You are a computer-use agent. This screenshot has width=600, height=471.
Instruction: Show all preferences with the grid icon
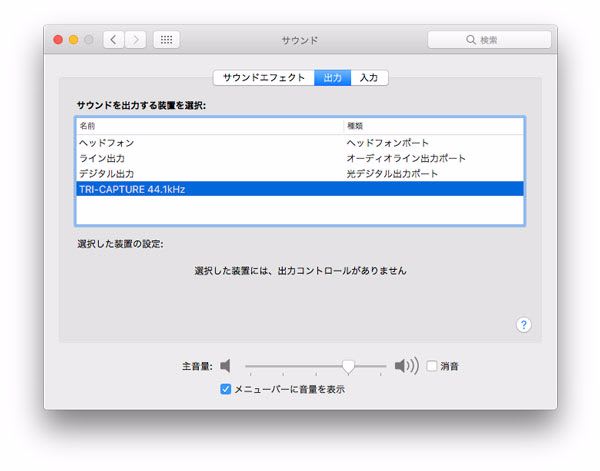pyautogui.click(x=166, y=40)
